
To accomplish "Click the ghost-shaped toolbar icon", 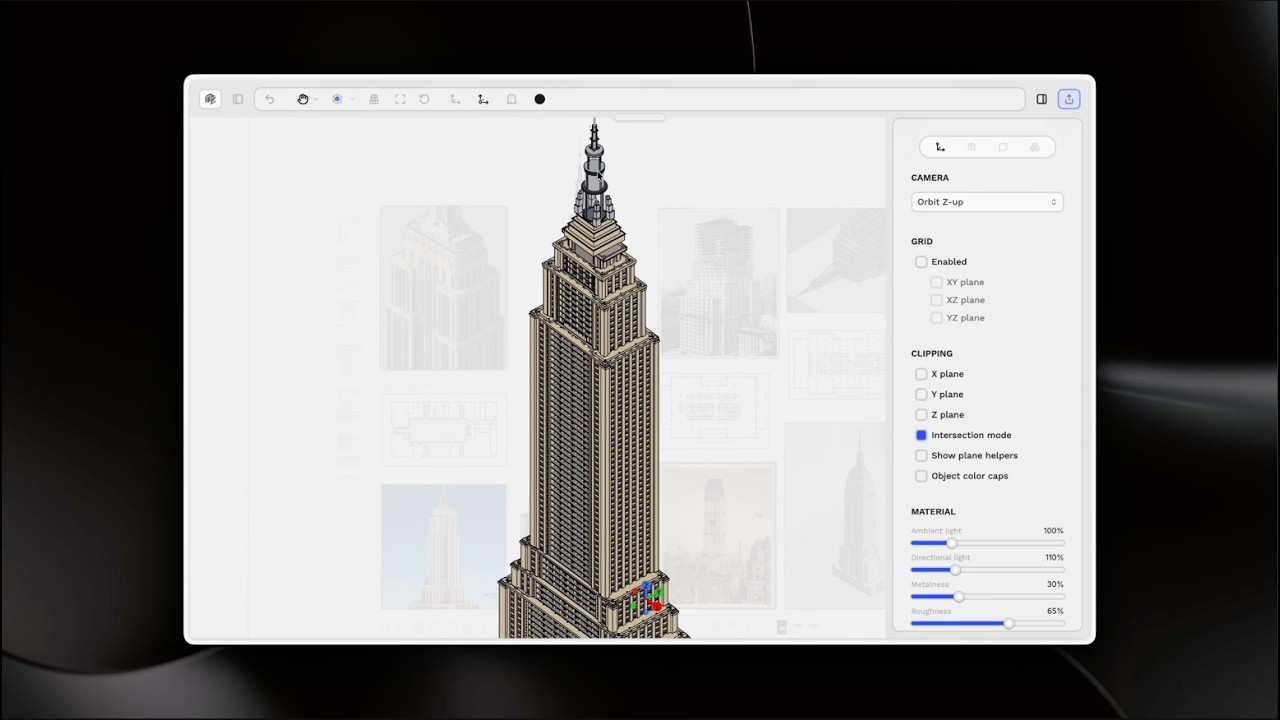I will [x=512, y=99].
